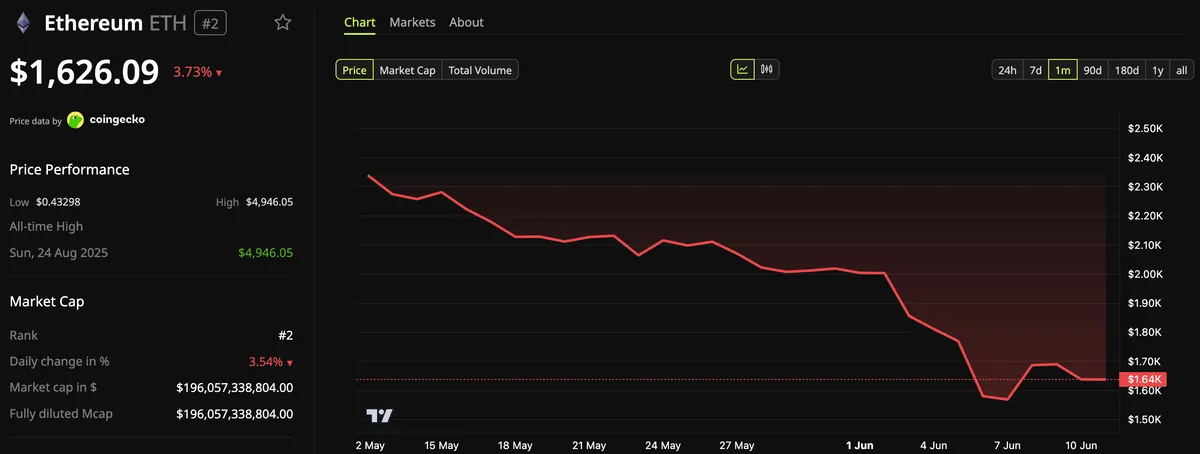Click the Rank row value #2
The image size is (1200, 454).
[x=285, y=335]
